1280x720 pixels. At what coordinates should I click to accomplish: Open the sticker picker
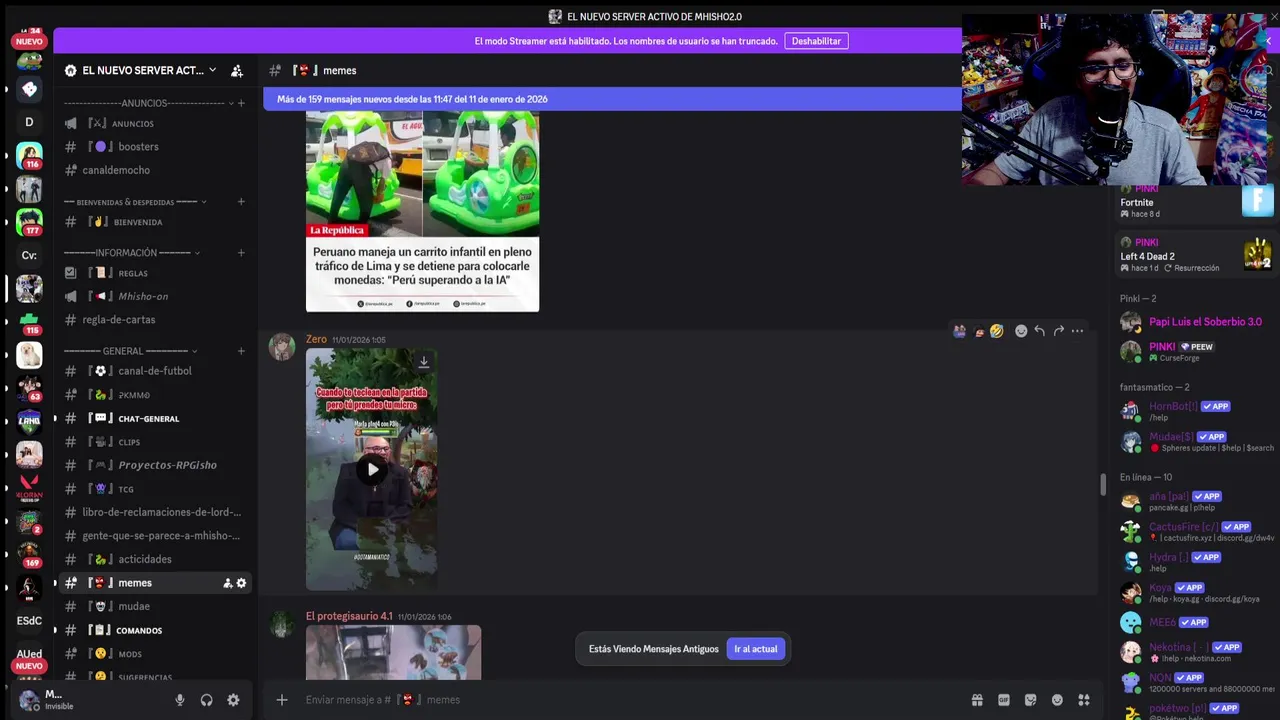[x=1031, y=700]
